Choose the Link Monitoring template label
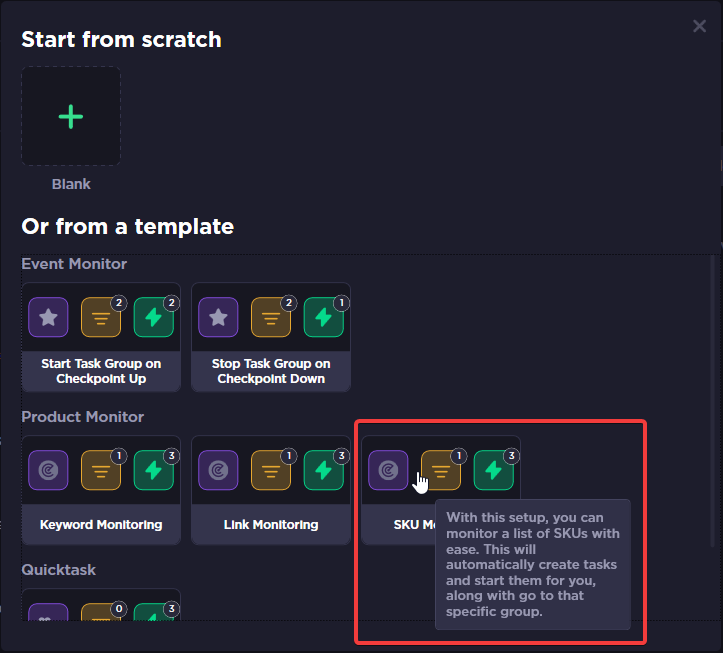723x653 pixels. 271,524
